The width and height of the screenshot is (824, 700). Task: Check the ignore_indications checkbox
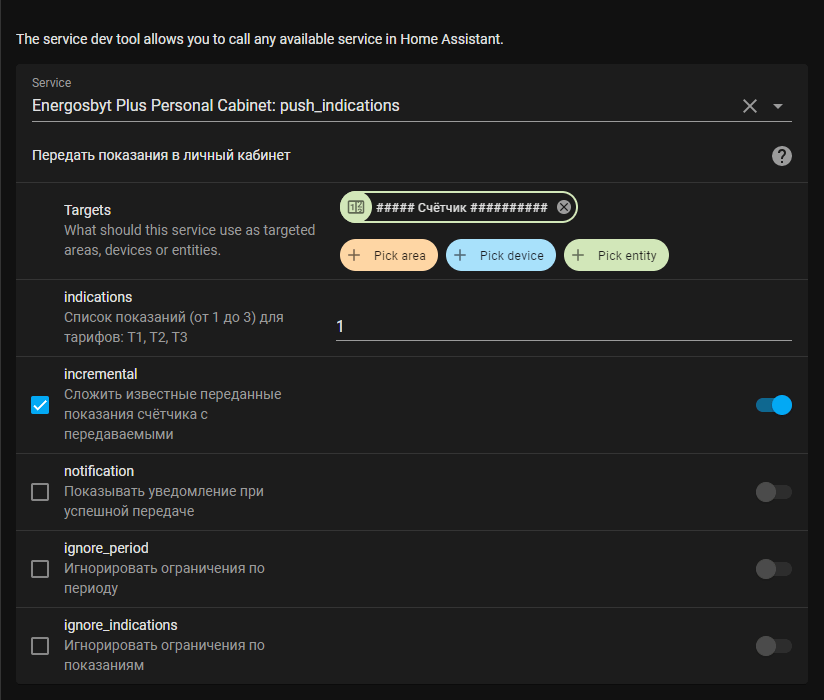click(40, 646)
